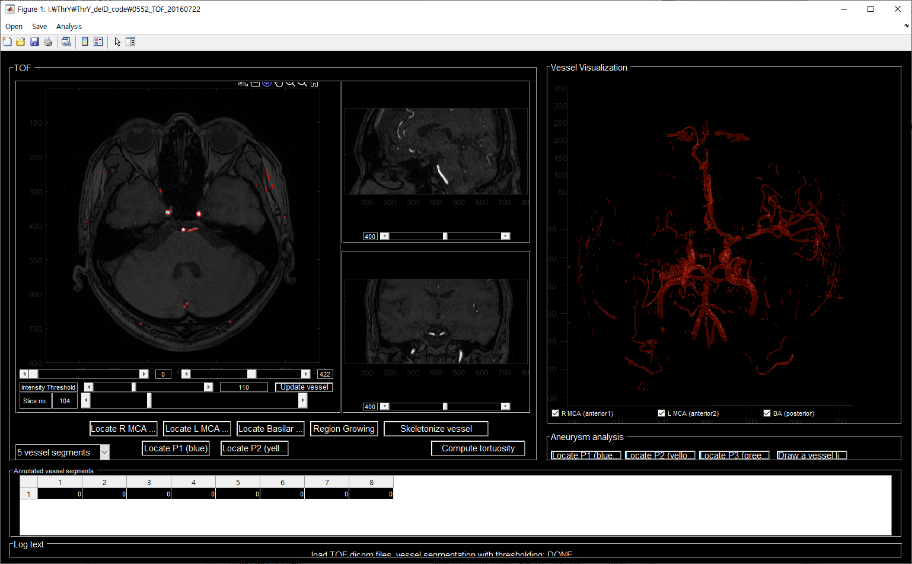Open the Analysis menu
Screen dimensions: 912x564
click(69, 26)
